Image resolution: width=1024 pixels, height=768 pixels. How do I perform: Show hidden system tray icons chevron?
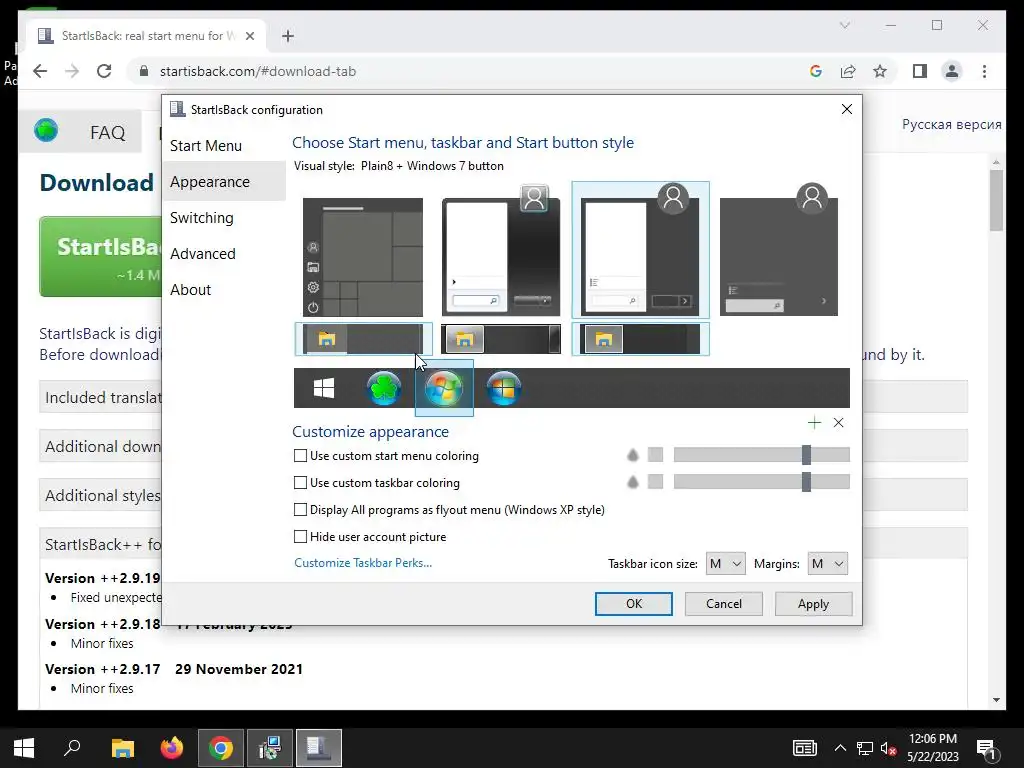(840, 748)
